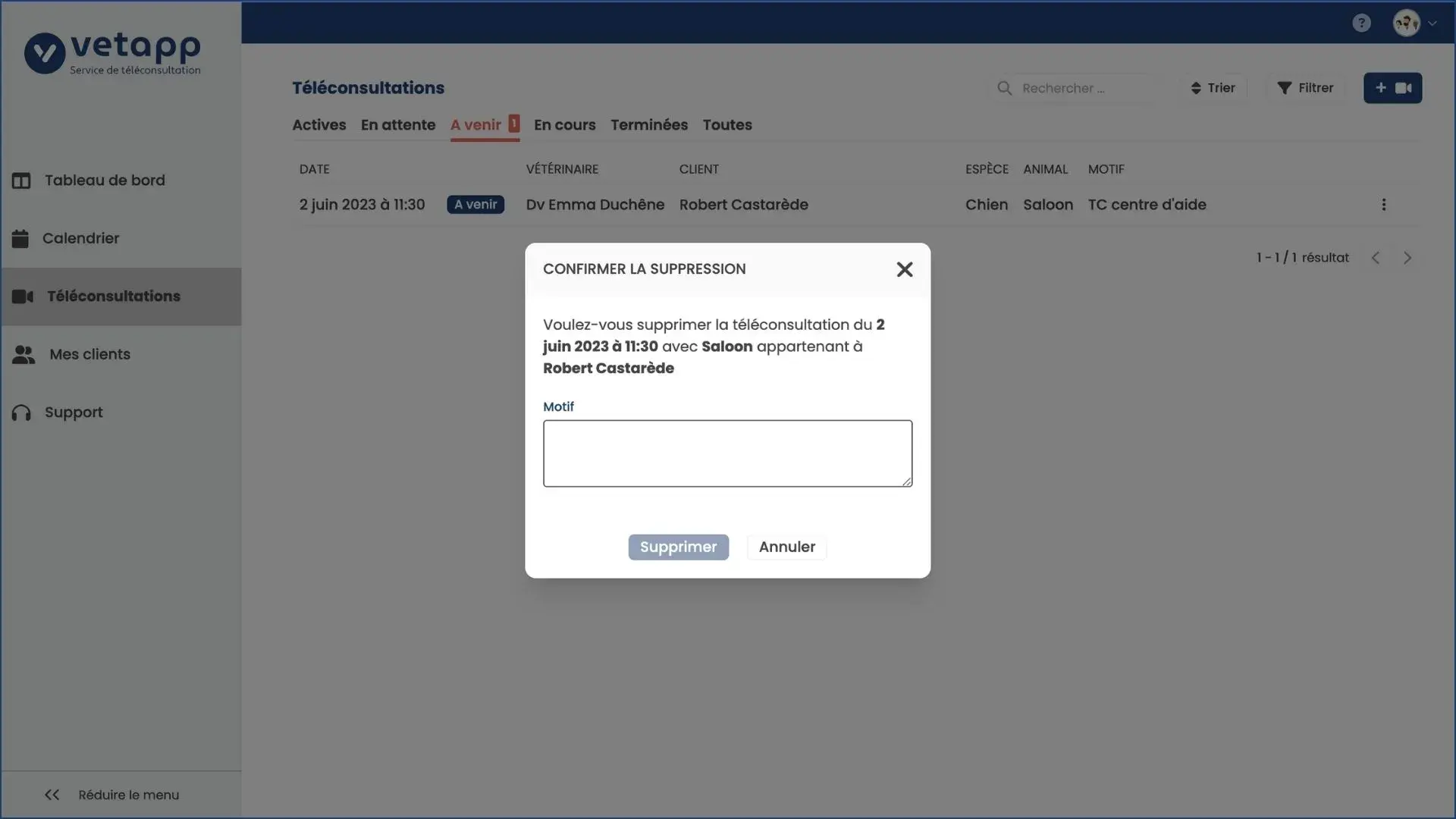This screenshot has height=819, width=1456.
Task: Switch to the En attente tab
Action: pyautogui.click(x=397, y=125)
